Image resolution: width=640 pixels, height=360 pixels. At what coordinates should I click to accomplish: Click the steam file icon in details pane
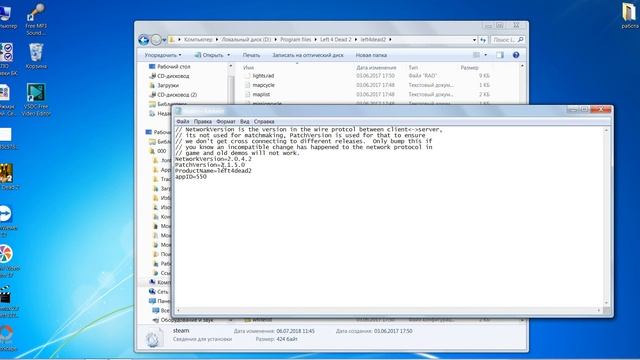point(153,338)
